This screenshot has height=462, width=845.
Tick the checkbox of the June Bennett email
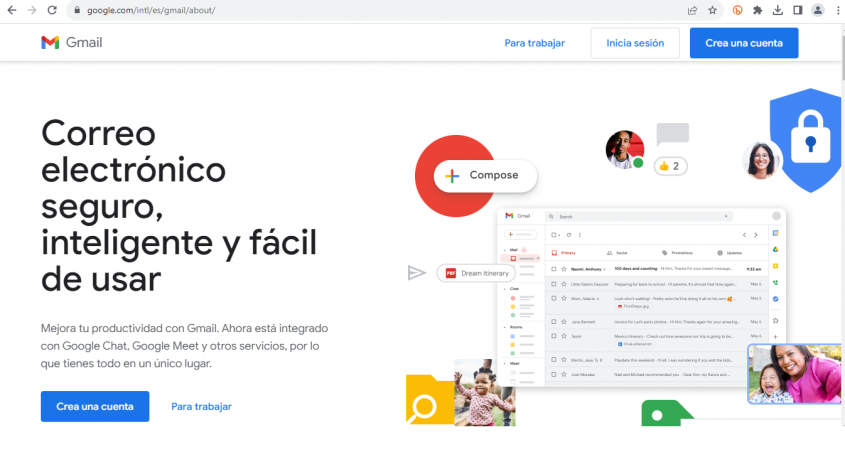pos(553,321)
